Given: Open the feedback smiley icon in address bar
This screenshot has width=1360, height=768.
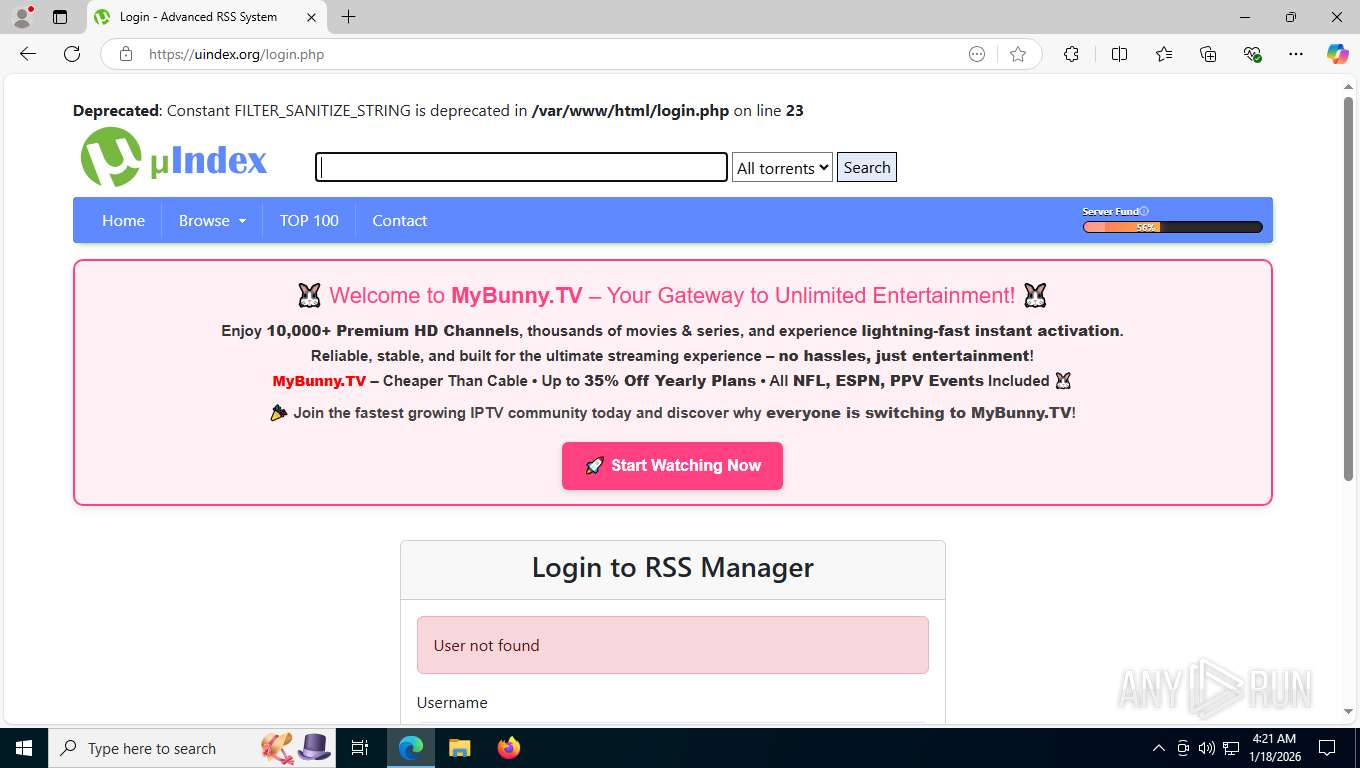Looking at the screenshot, I should (x=977, y=54).
